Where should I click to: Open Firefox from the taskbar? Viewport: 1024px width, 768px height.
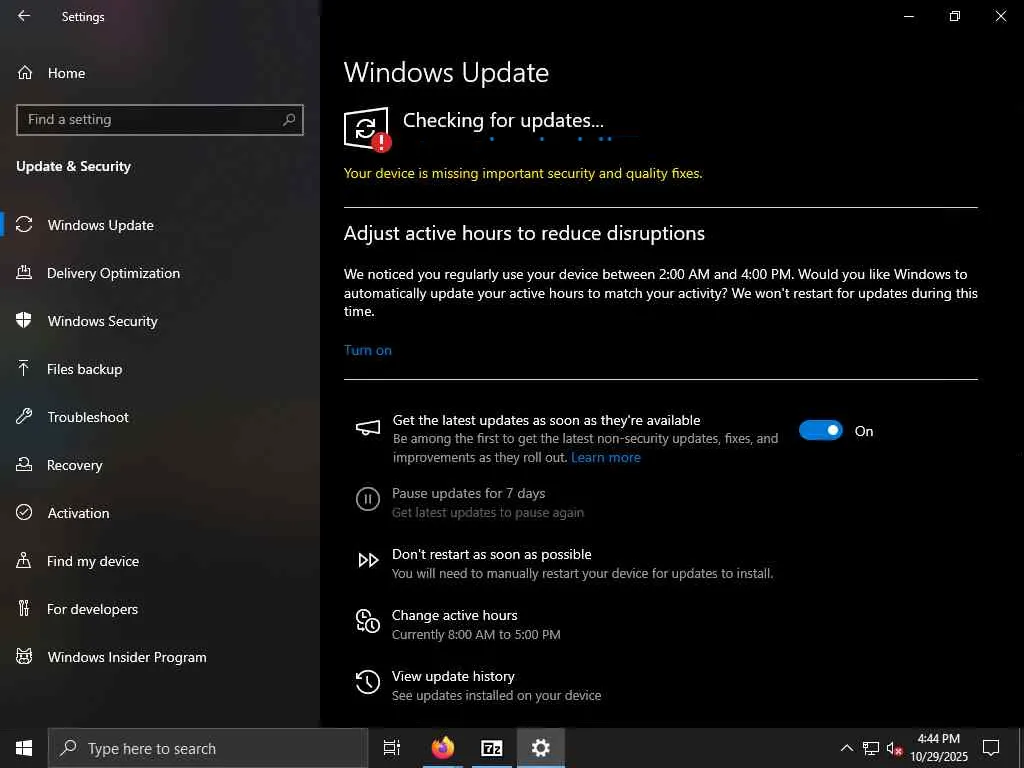(x=443, y=748)
